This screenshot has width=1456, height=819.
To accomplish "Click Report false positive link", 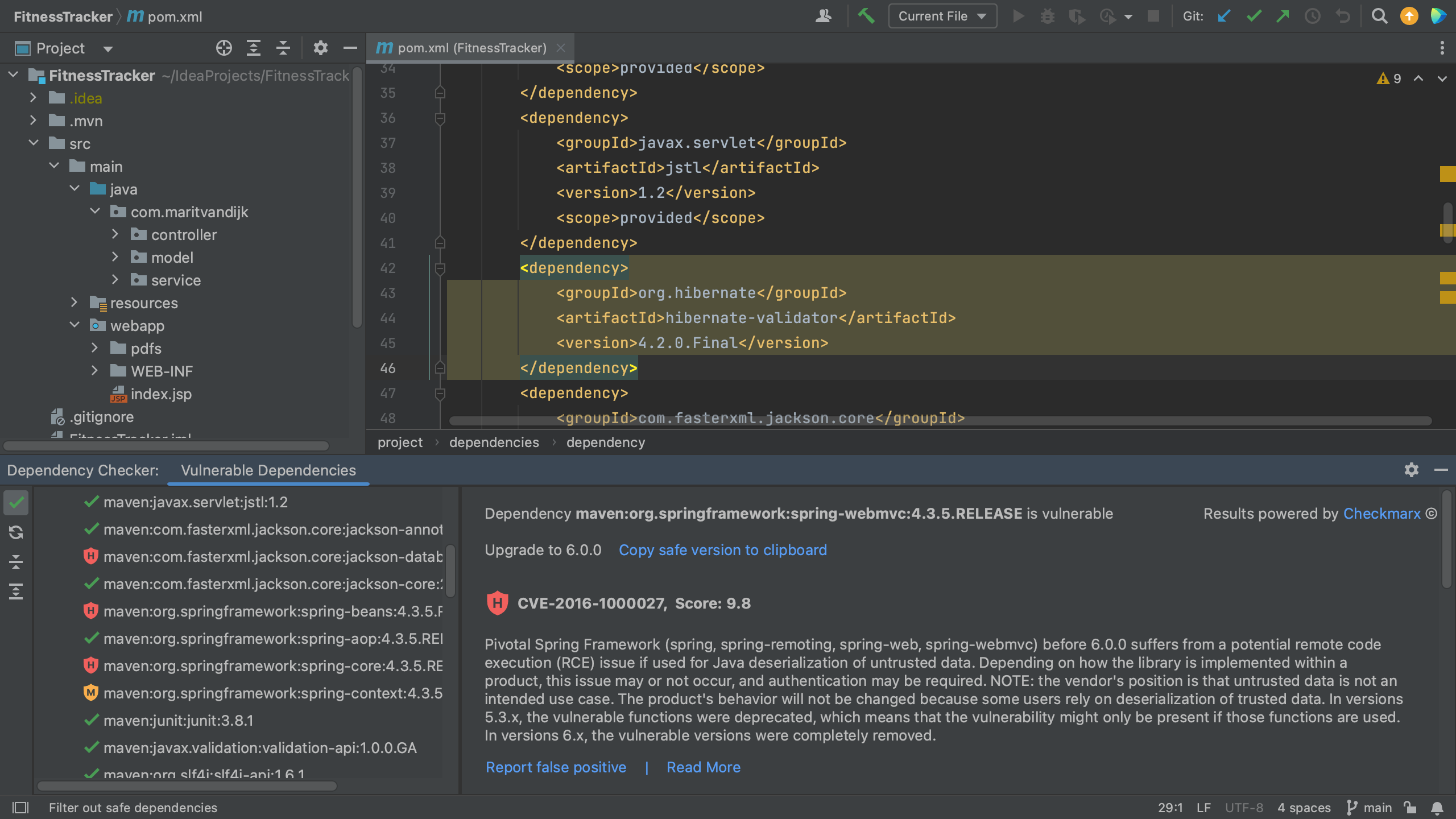I will coord(556,768).
